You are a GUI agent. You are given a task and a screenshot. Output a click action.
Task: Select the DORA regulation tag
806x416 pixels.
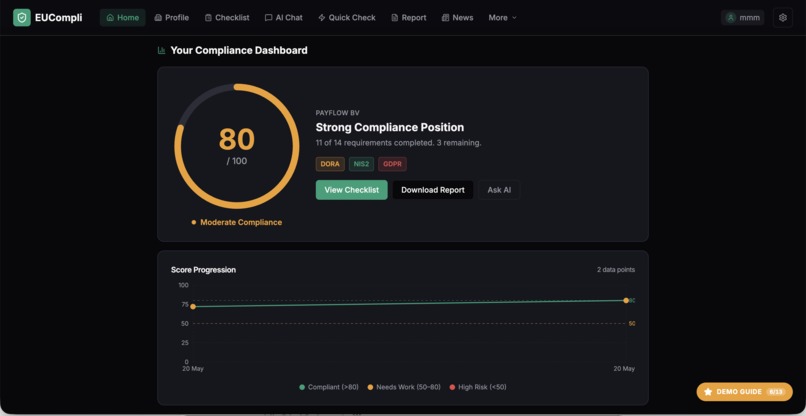click(x=330, y=164)
